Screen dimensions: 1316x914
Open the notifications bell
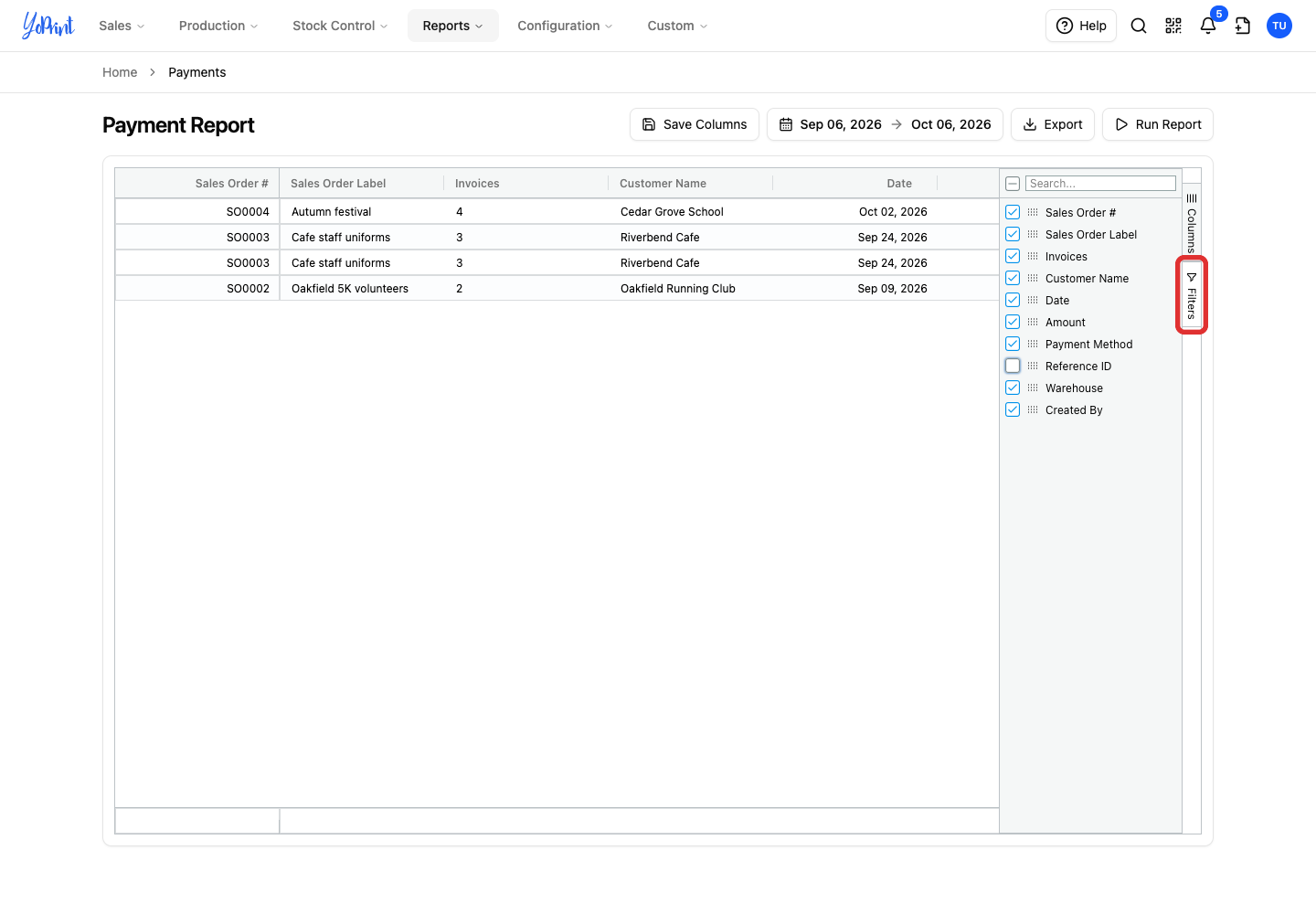(1208, 26)
